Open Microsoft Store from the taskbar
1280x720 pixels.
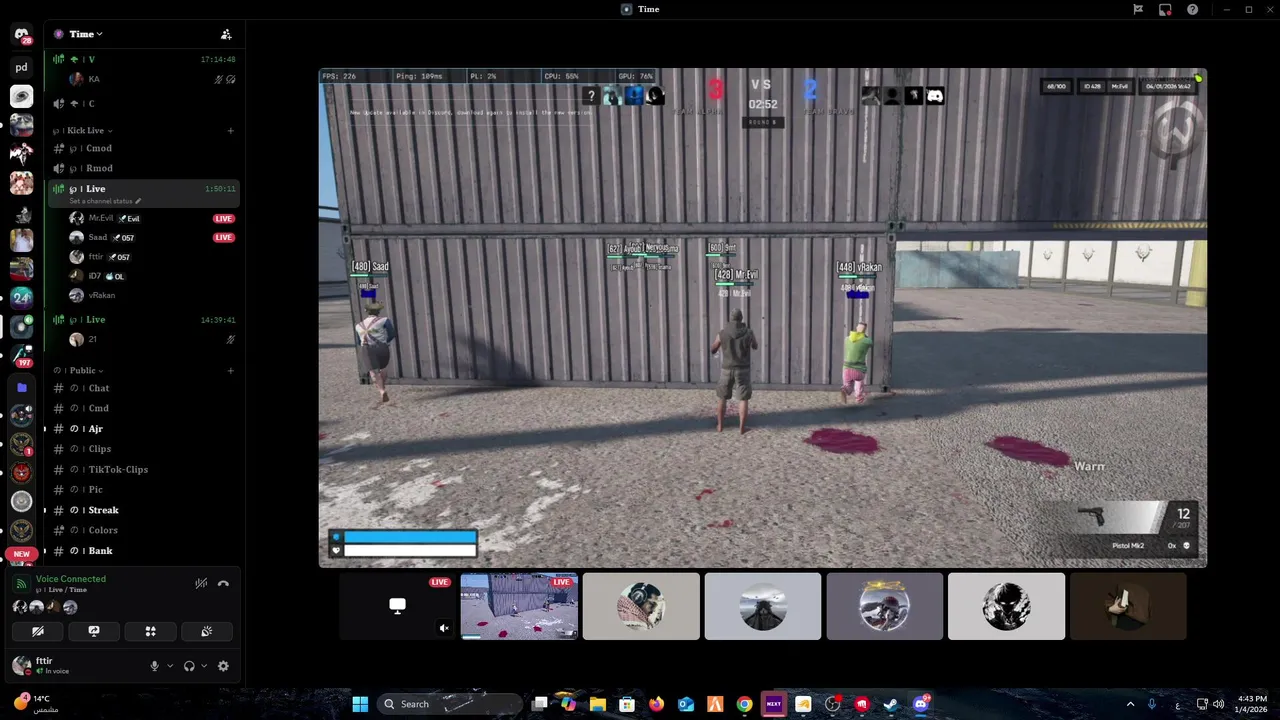coord(627,704)
